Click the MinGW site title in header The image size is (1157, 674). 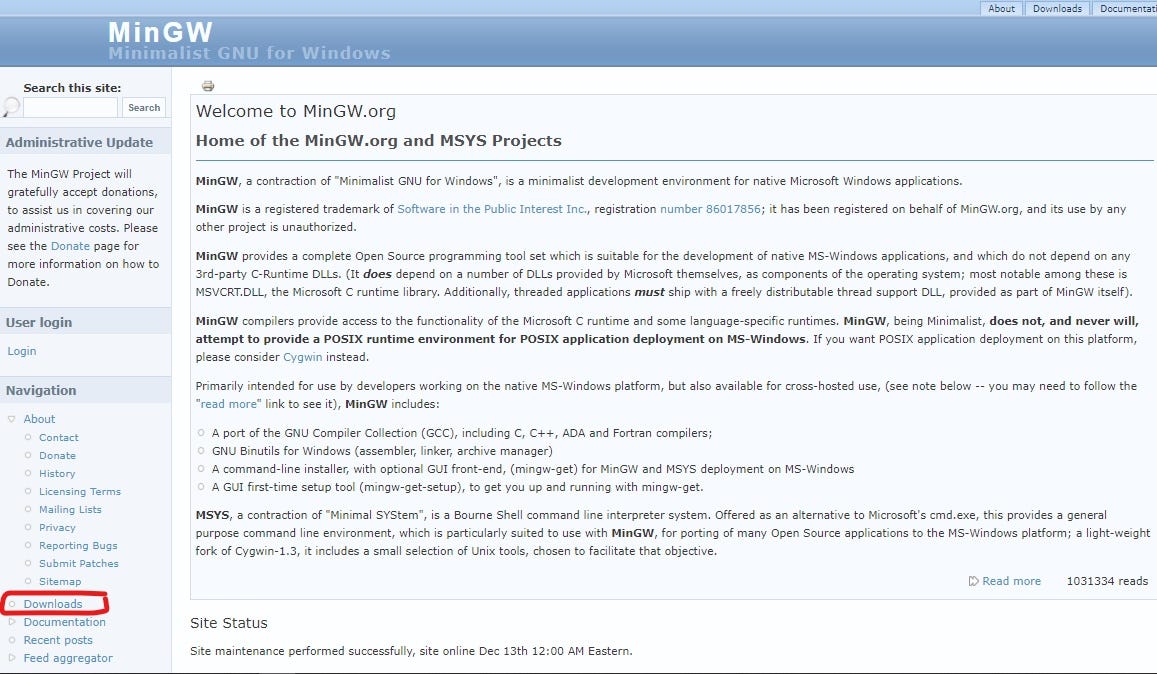pos(160,32)
